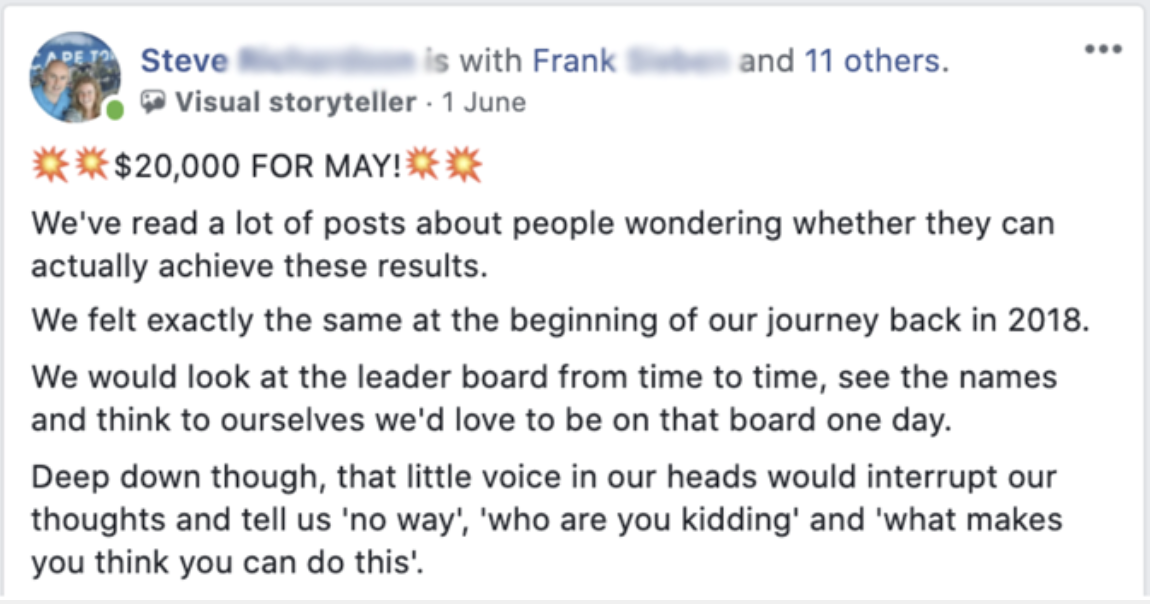Viewport: 1150px width, 604px height.
Task: Click the first explosion emoji before $20,000
Action: tap(50, 165)
